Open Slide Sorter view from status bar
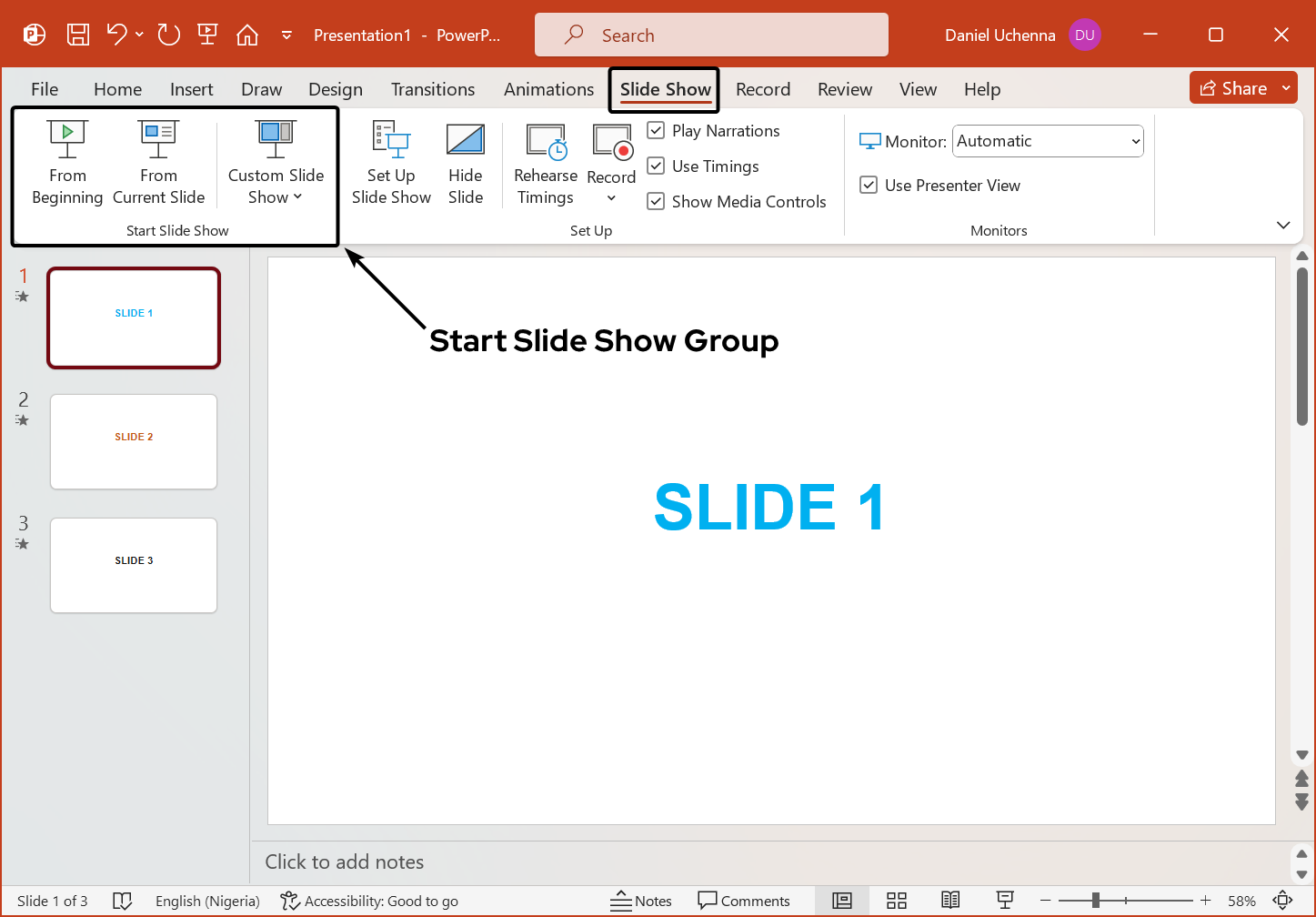The image size is (1316, 917). (896, 901)
